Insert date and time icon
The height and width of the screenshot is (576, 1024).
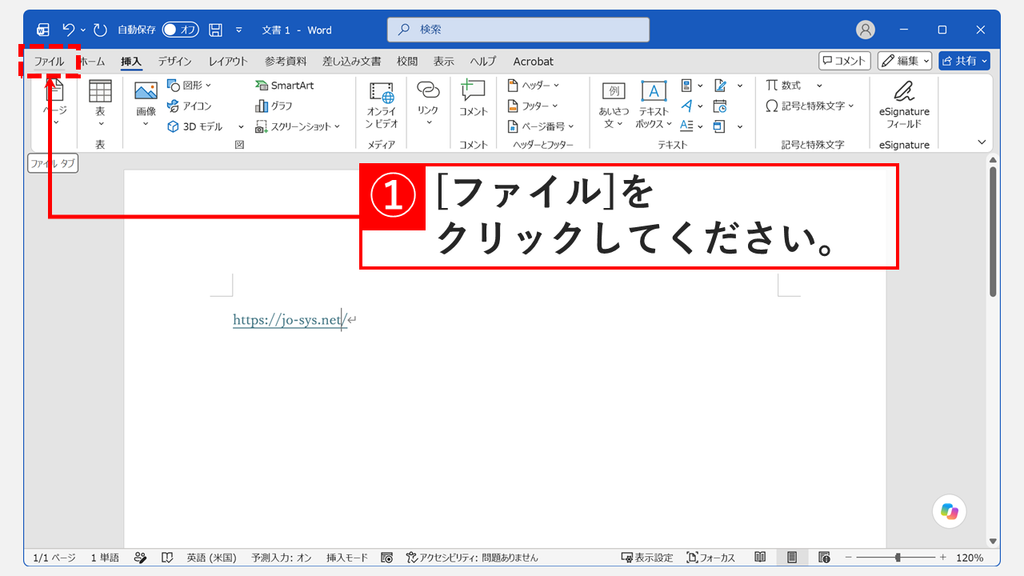(720, 106)
